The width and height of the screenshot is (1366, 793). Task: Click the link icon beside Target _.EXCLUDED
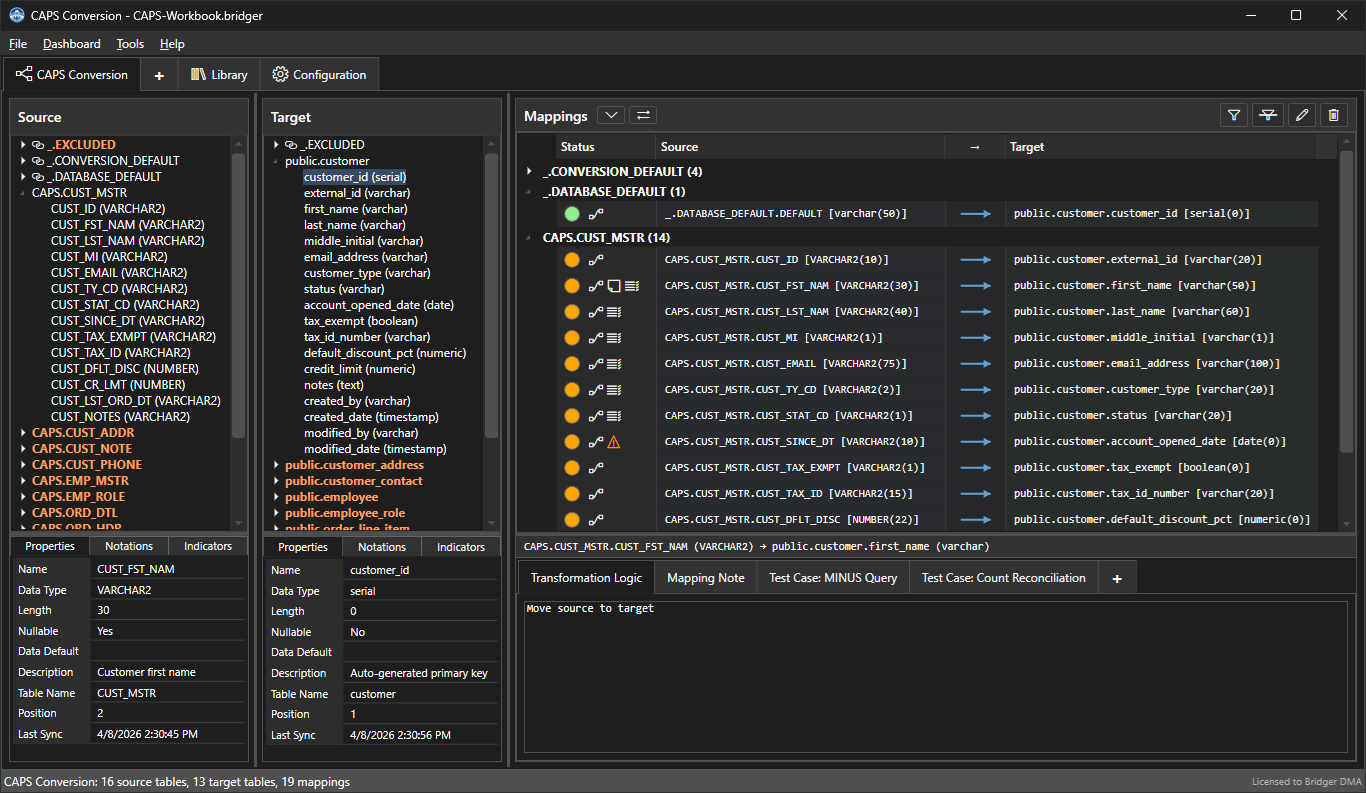[x=291, y=145]
